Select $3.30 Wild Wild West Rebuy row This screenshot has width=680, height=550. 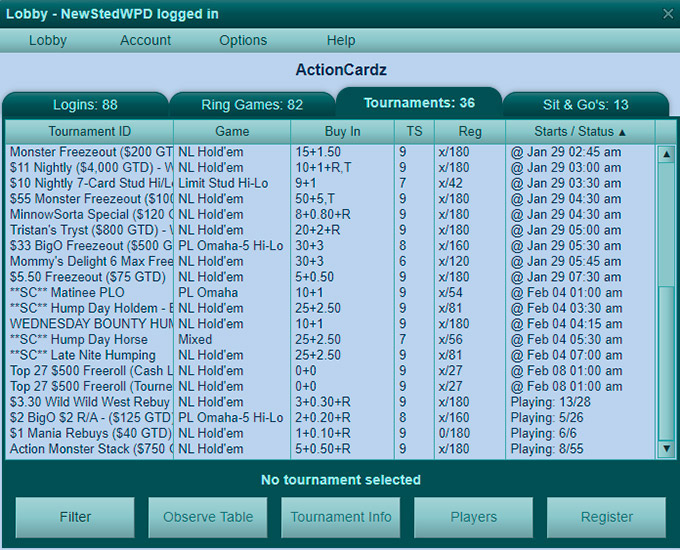click(x=330, y=402)
